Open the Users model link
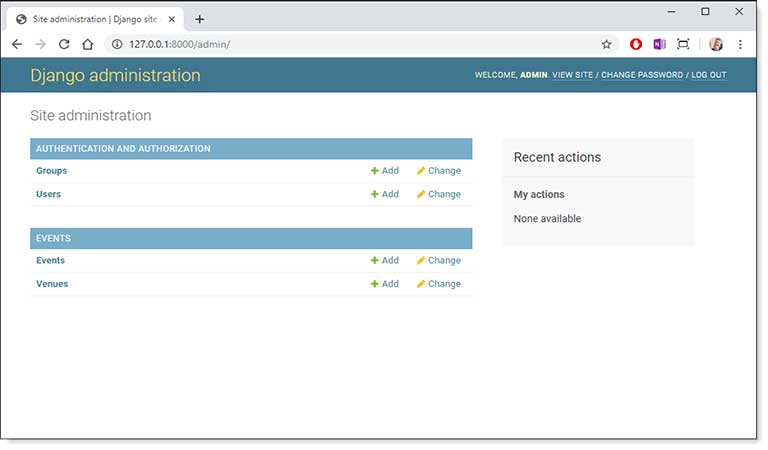Viewport: 768px width, 450px height. coord(48,194)
